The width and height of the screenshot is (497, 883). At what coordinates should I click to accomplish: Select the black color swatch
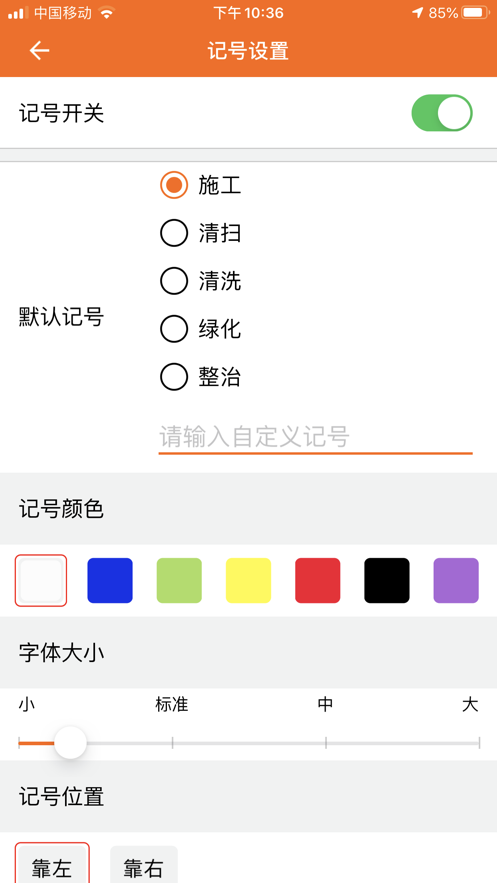[387, 581]
